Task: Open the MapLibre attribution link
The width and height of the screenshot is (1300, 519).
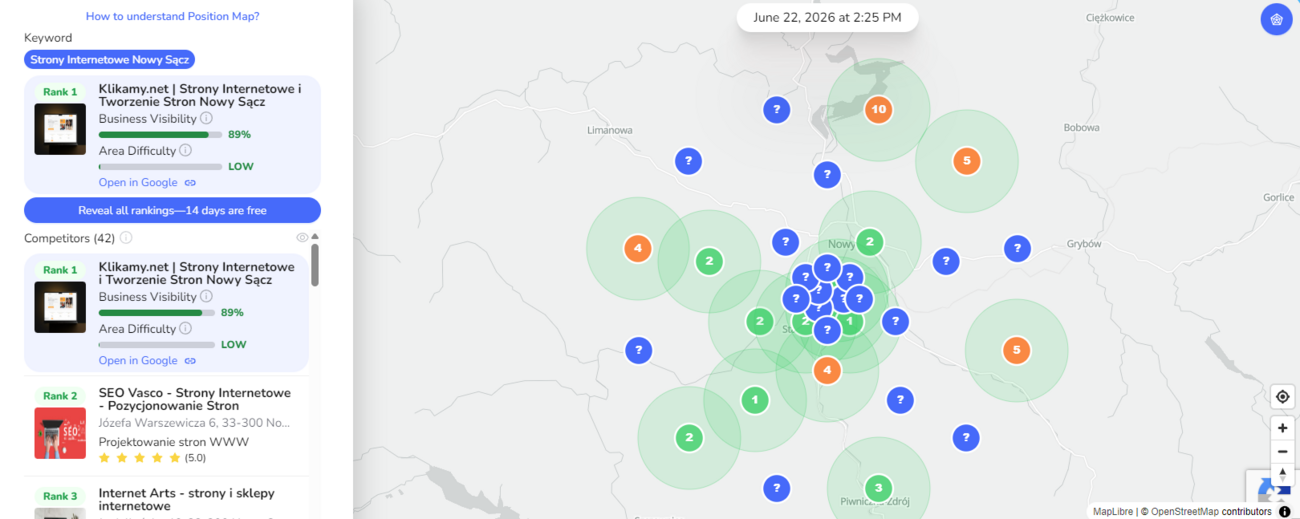Action: [x=1113, y=512]
